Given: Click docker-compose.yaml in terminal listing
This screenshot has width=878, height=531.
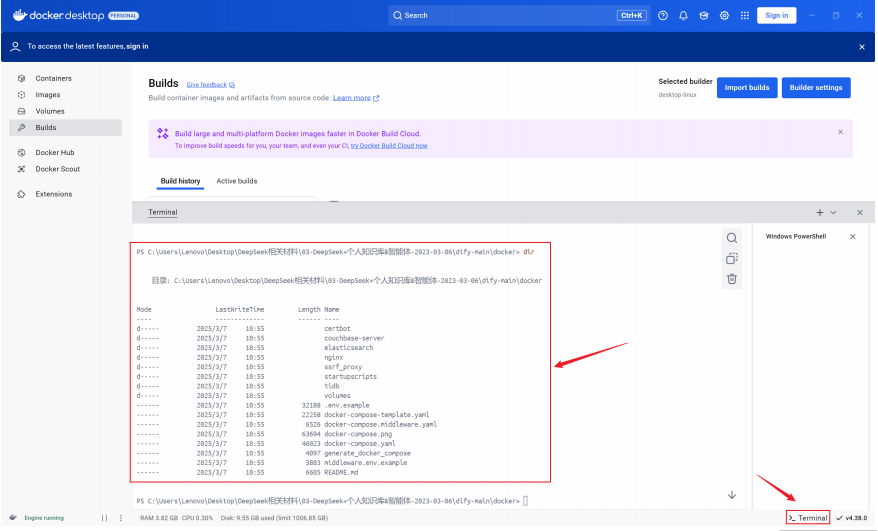Looking at the screenshot, I should point(359,444).
